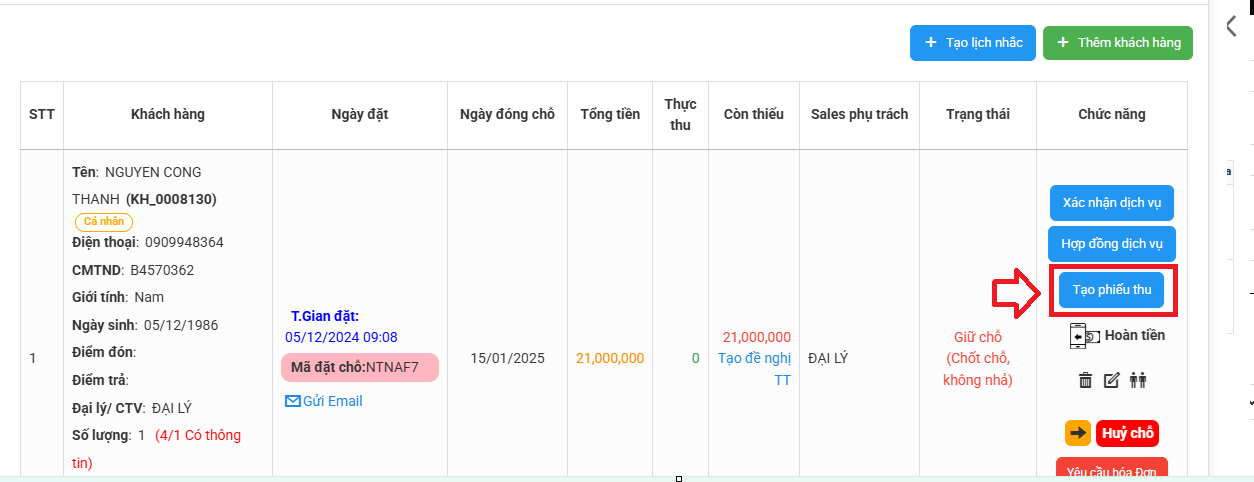Click the Tạo phiếu thu button

click(x=1112, y=290)
